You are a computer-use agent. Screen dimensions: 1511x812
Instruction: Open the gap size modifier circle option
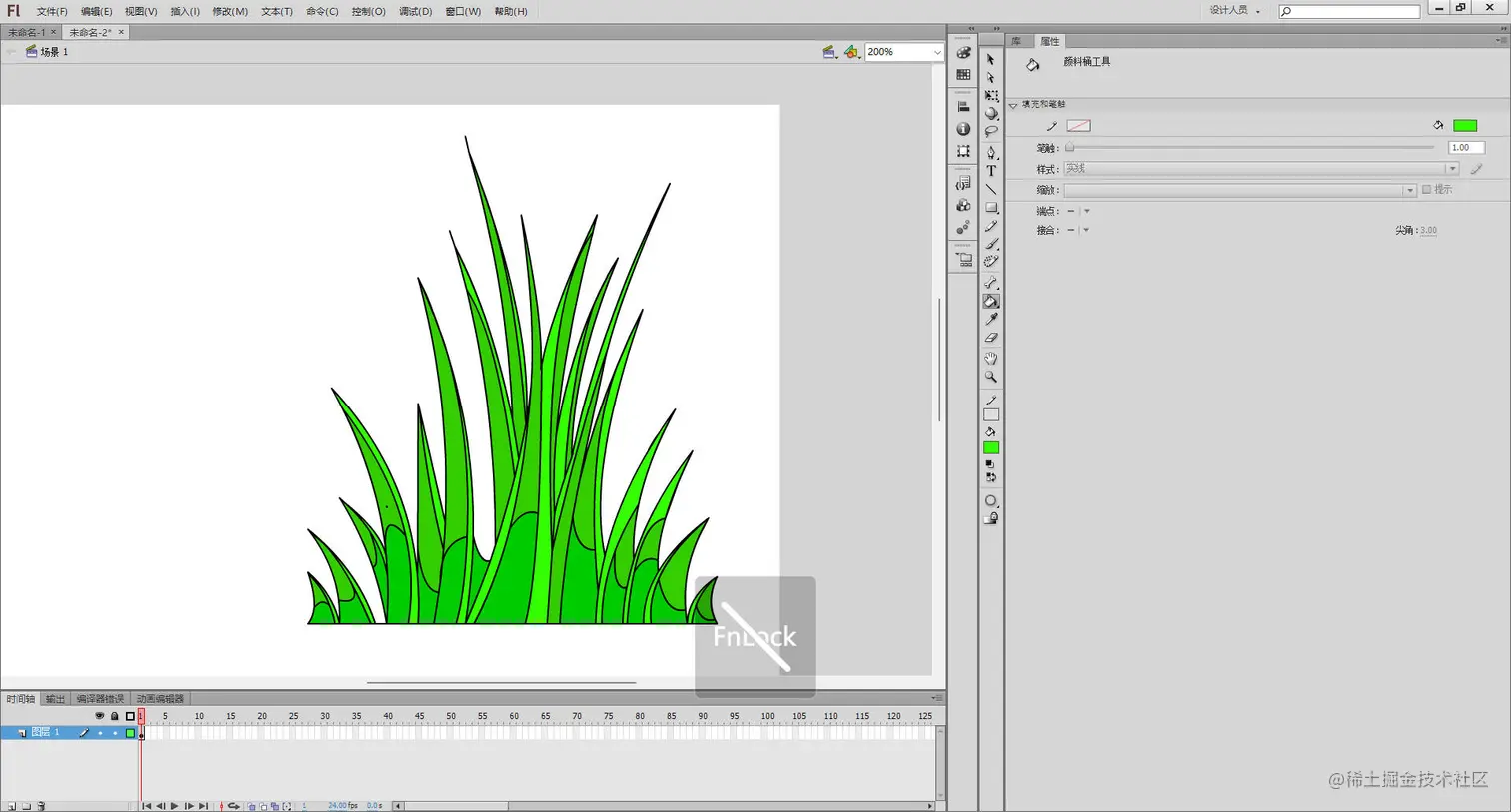tap(991, 501)
